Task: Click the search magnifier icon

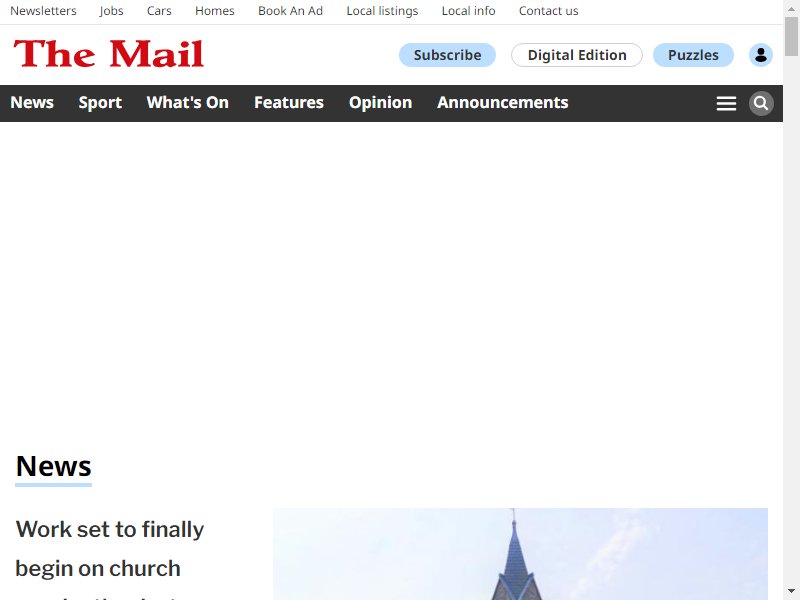Action: 761,104
